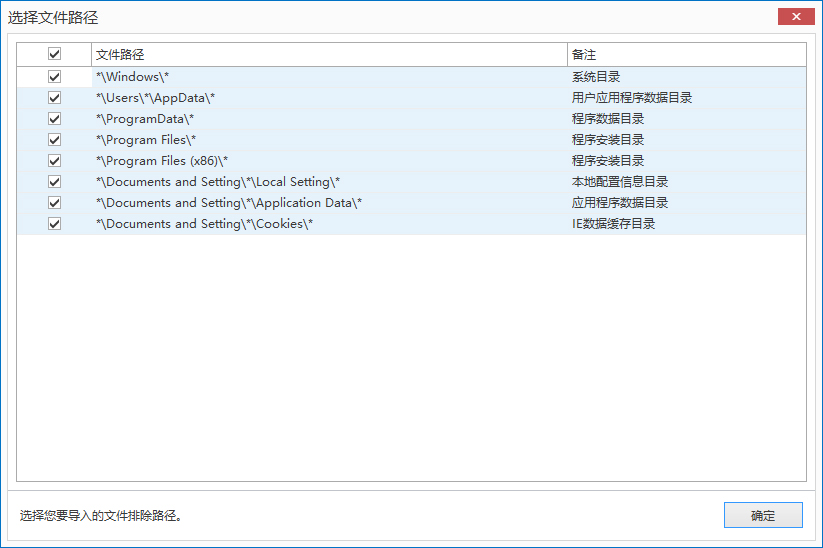823x548 pixels.
Task: Select the Documents and Setting Cookies path
Action: pyautogui.click(x=204, y=224)
